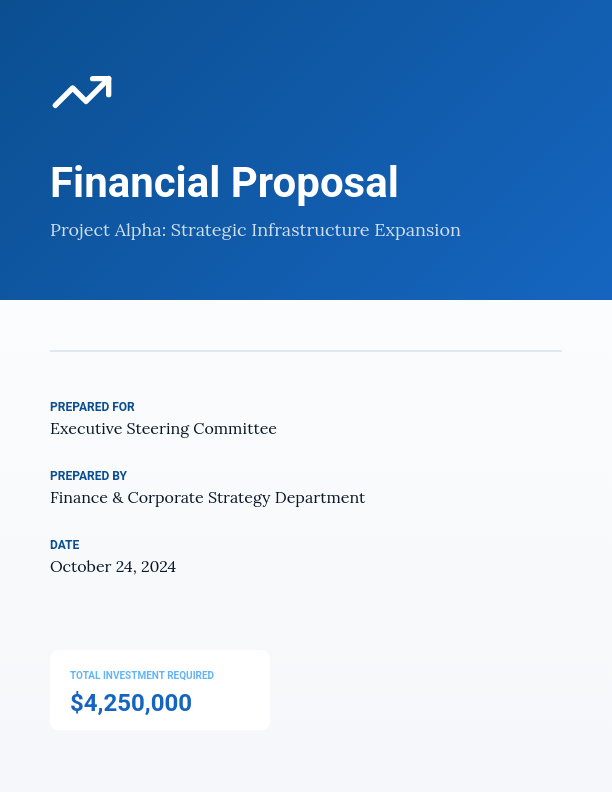This screenshot has width=612, height=792.
Task: Select the "October 24, 2024" date
Action: coord(113,567)
